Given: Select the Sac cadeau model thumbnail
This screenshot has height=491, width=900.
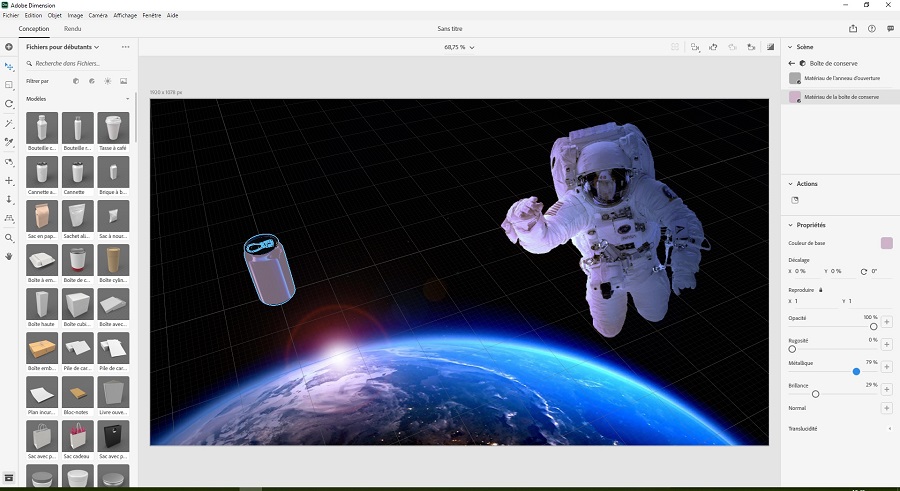Looking at the screenshot, I should tap(77, 436).
